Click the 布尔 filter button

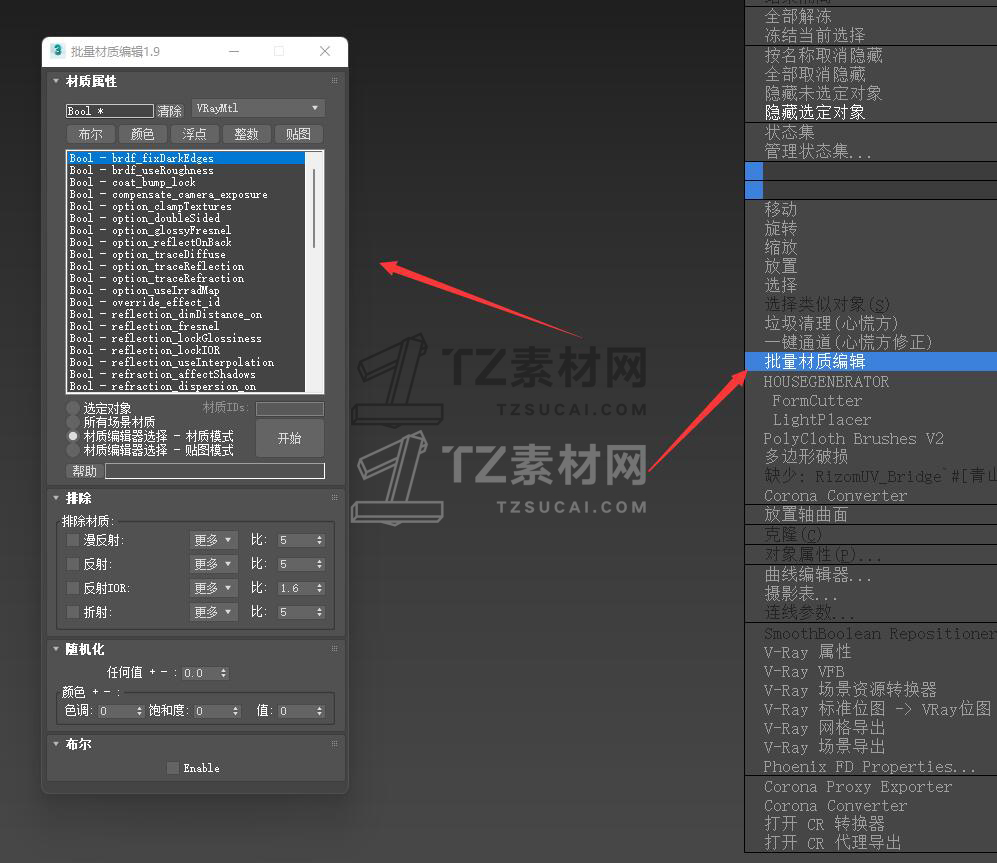90,134
